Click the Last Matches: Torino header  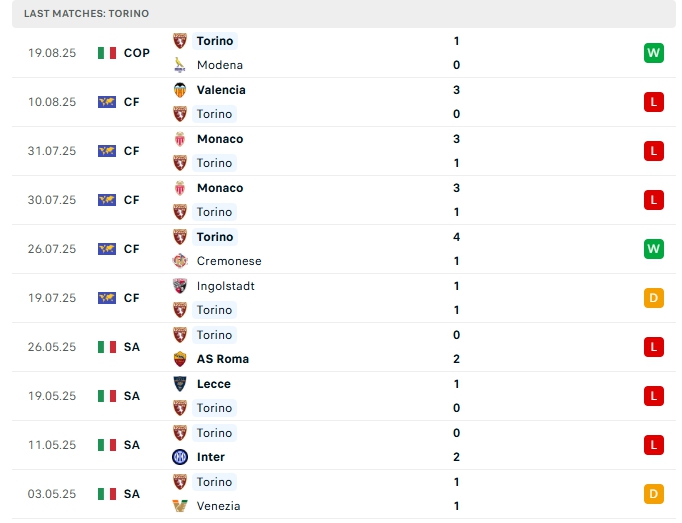tap(87, 14)
